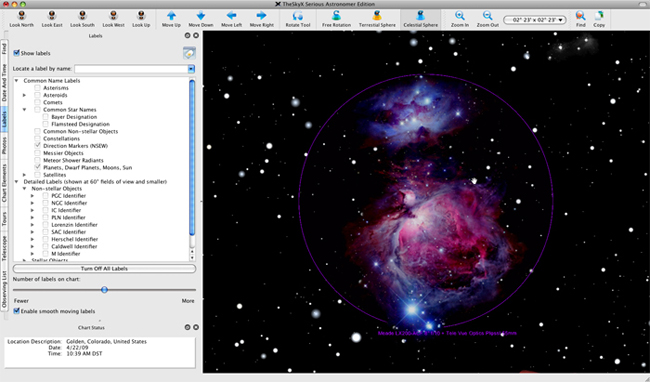Viewport: 650px width, 382px height.
Task: Click the scroll down arrow of label tree
Action: (x=192, y=257)
